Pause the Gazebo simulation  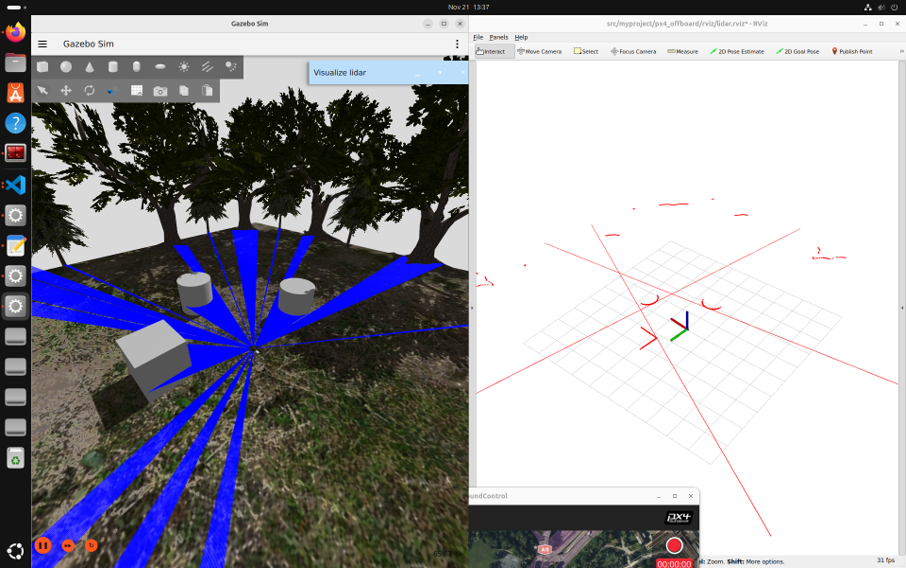click(43, 545)
